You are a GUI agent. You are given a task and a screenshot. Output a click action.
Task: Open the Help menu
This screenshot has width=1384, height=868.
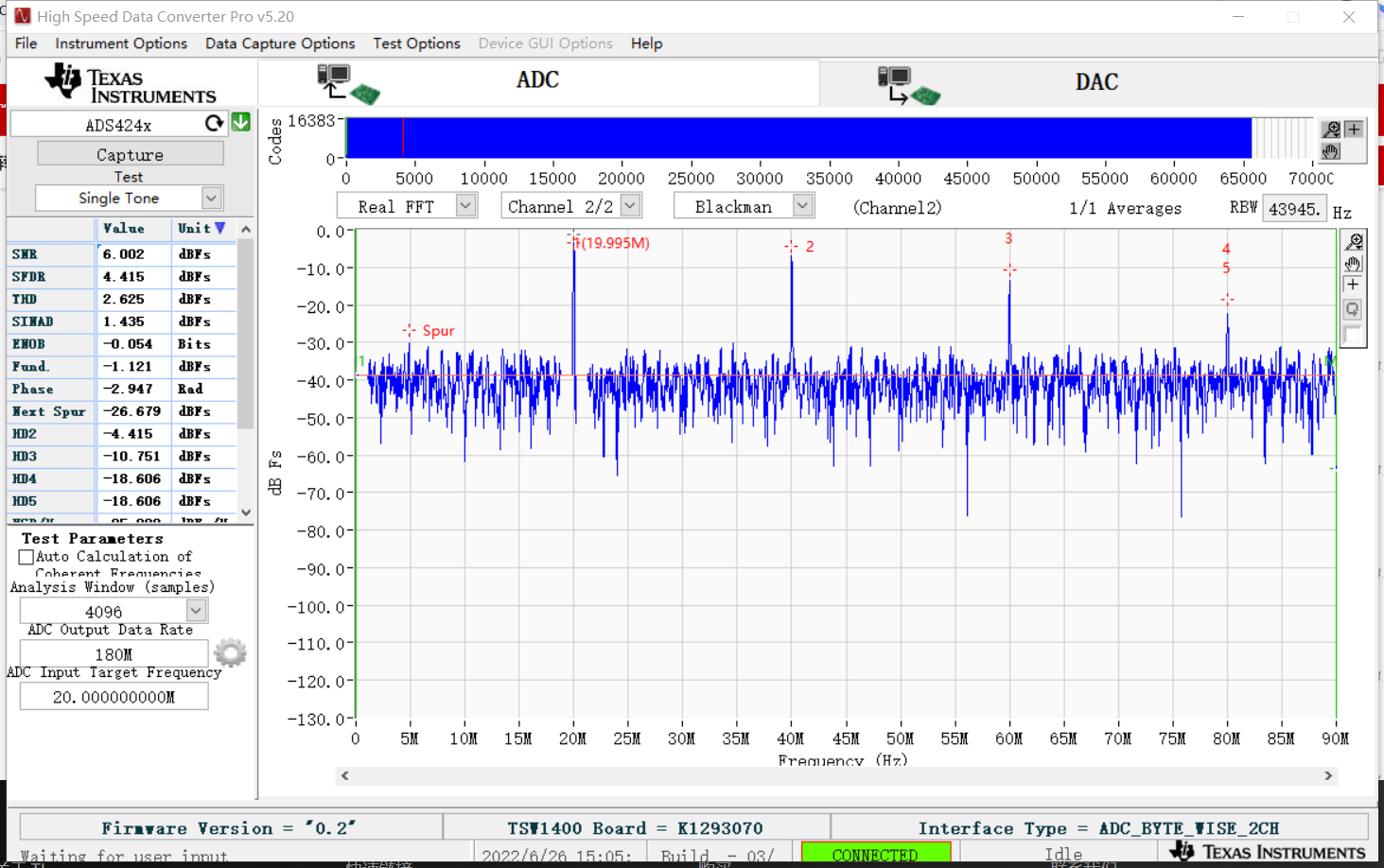647,43
